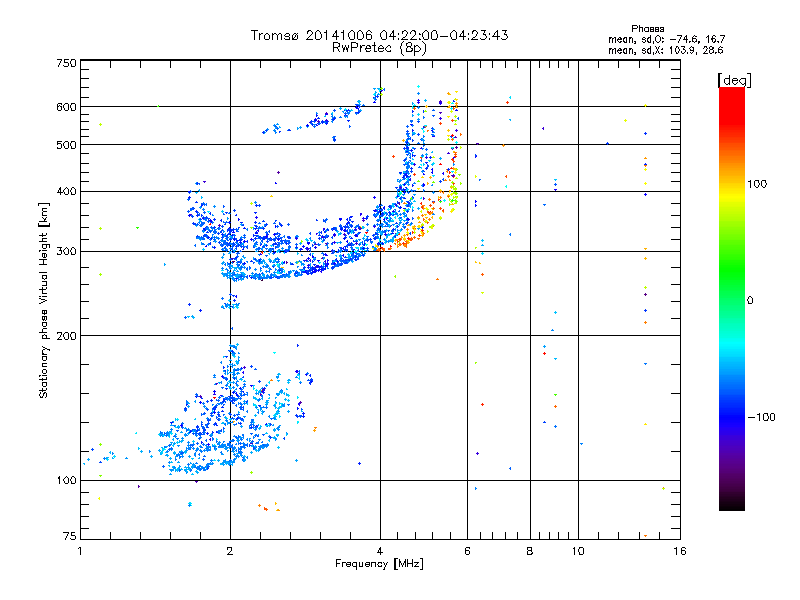Viewport: 800px width, 600px height.
Task: Click the rainbow phase colorbar
Action: (732, 299)
